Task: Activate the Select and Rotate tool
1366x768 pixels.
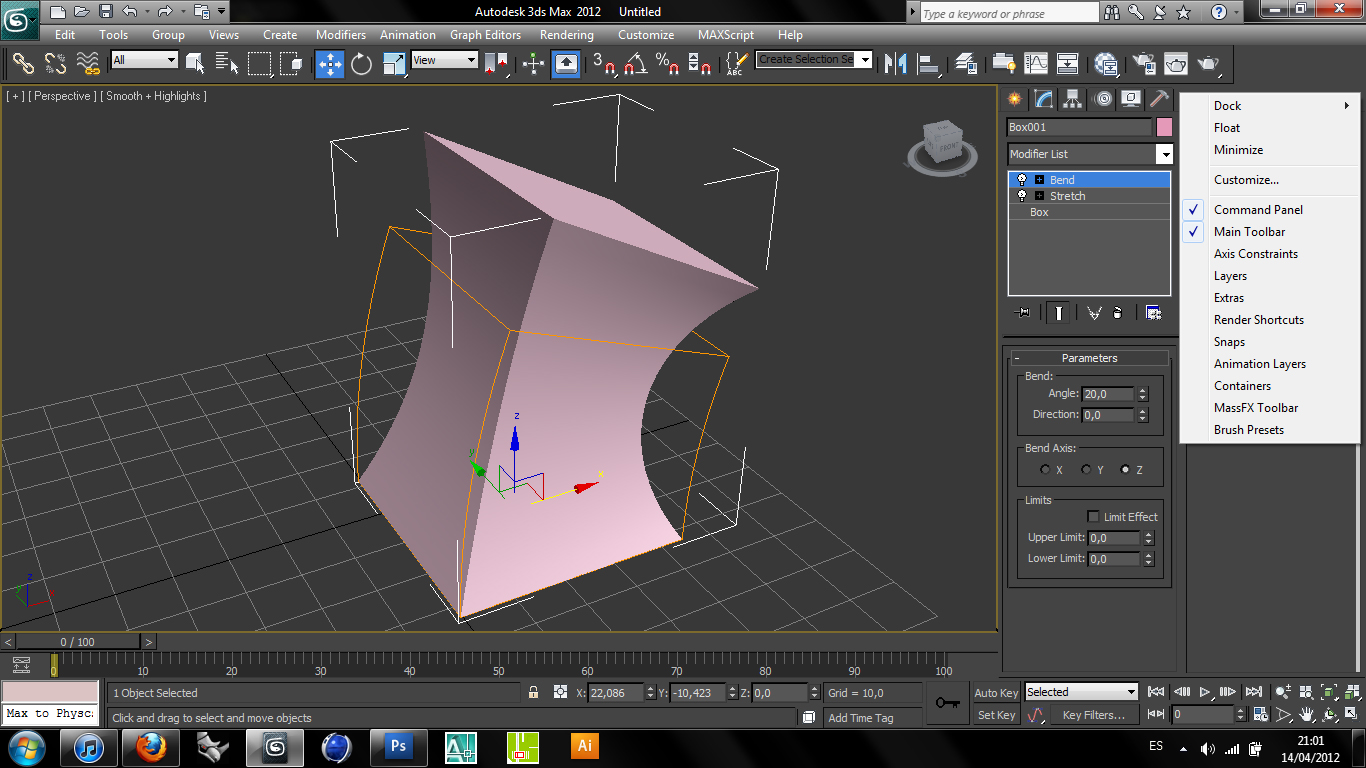Action: 360,64
